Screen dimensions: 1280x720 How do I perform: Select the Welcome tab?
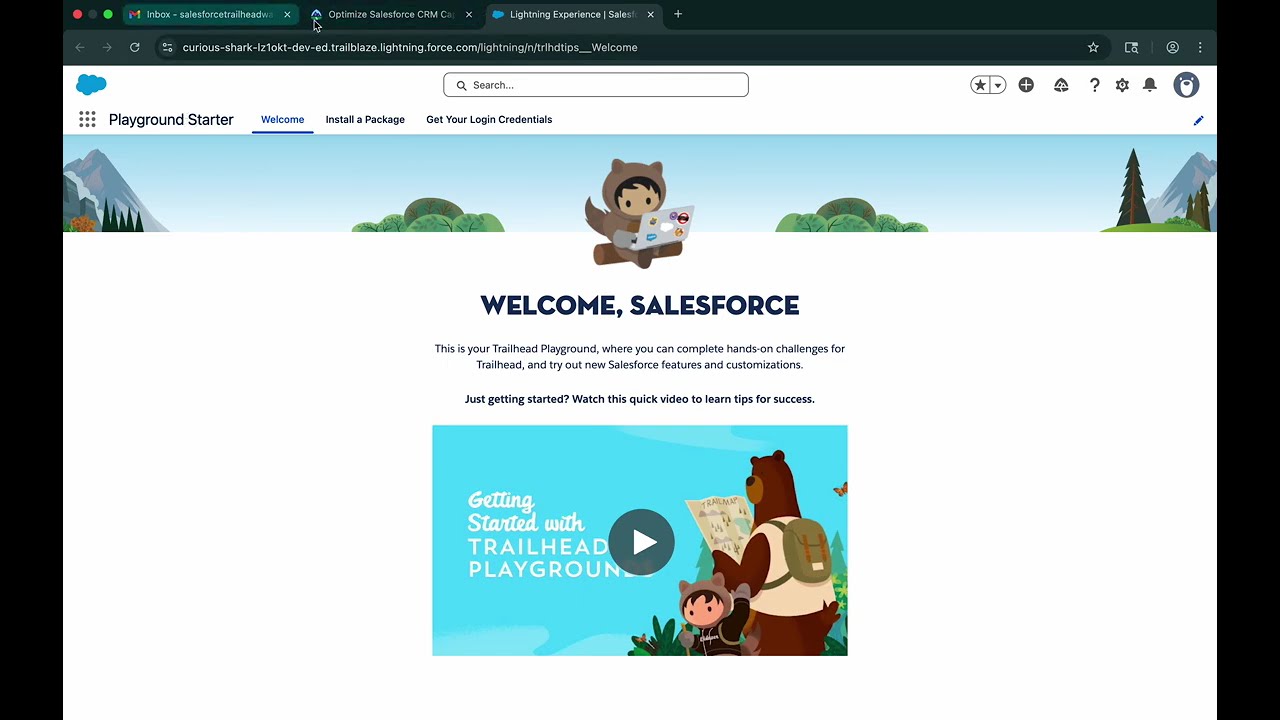coord(282,119)
